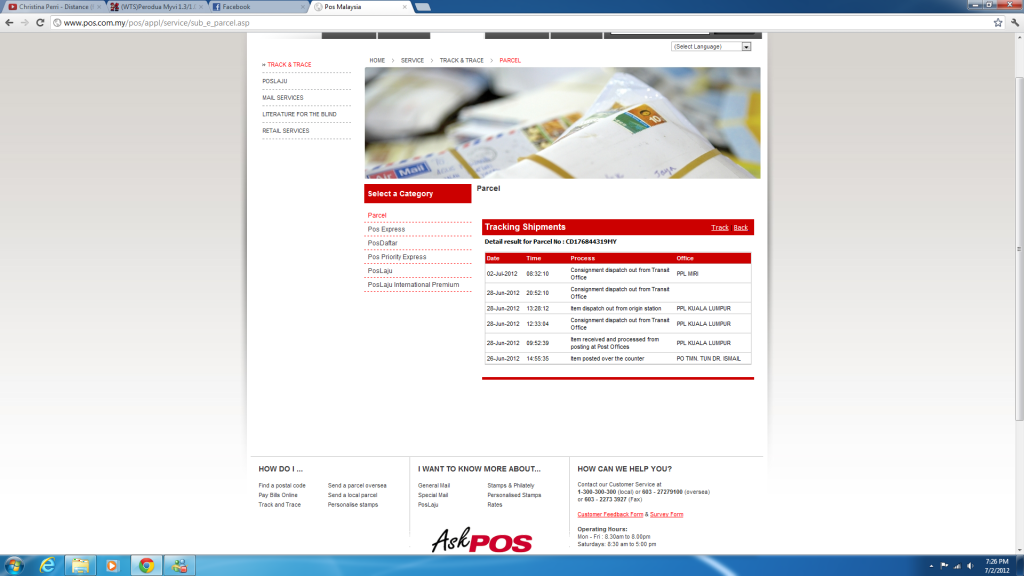Open the Customer Feedback Form link

click(610, 514)
